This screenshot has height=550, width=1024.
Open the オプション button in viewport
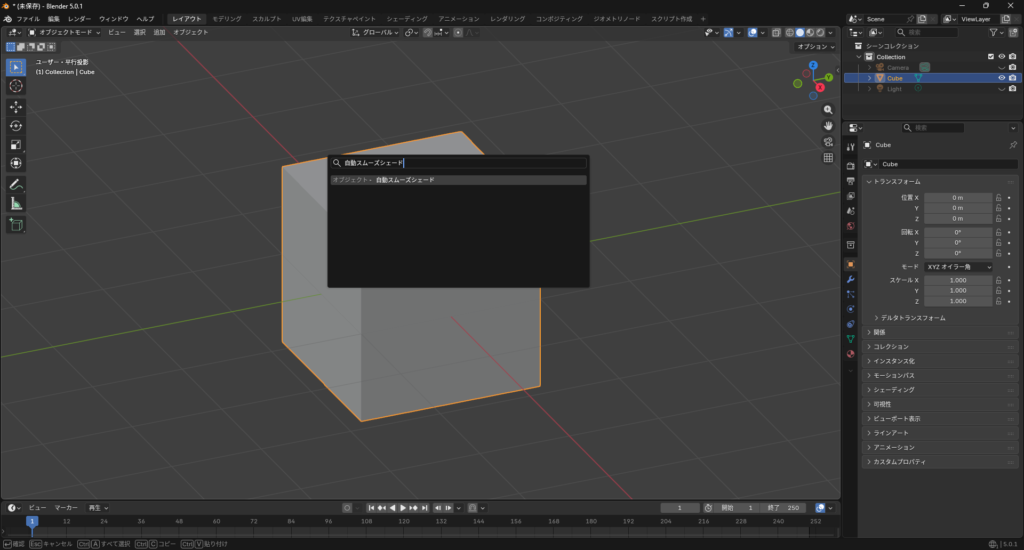pyautogui.click(x=815, y=47)
